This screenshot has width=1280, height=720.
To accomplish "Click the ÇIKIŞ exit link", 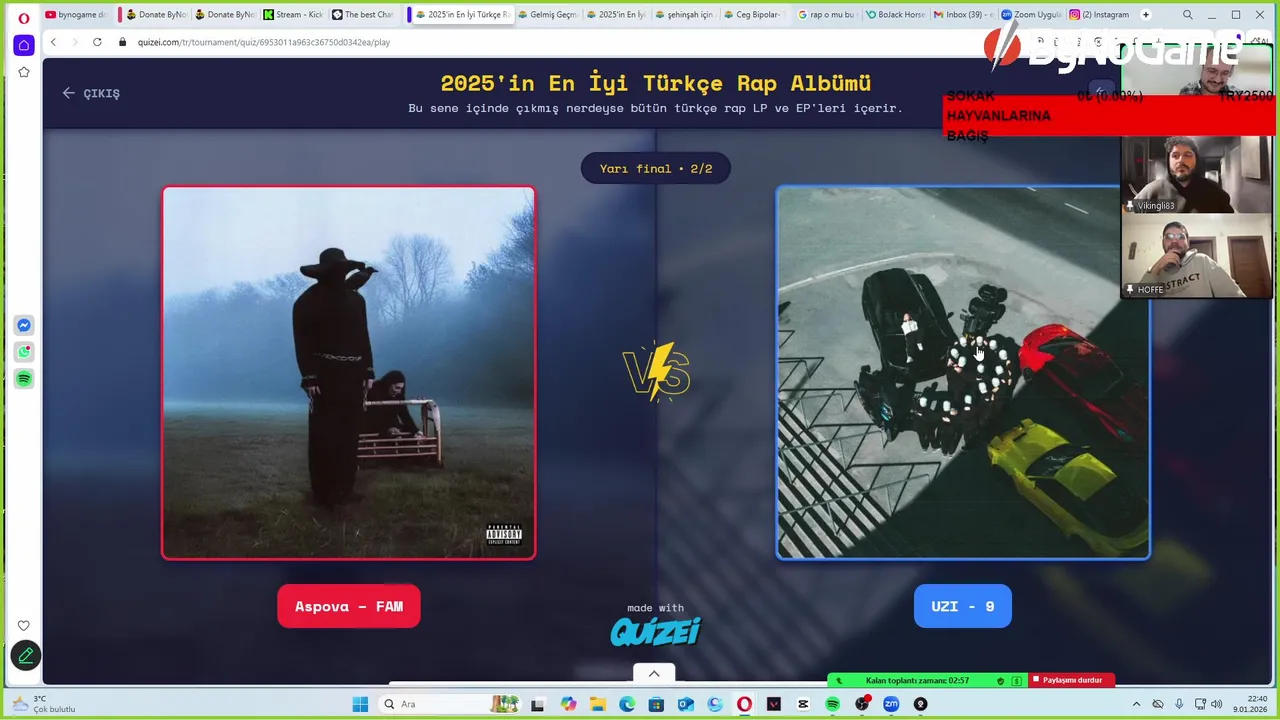I will point(91,93).
